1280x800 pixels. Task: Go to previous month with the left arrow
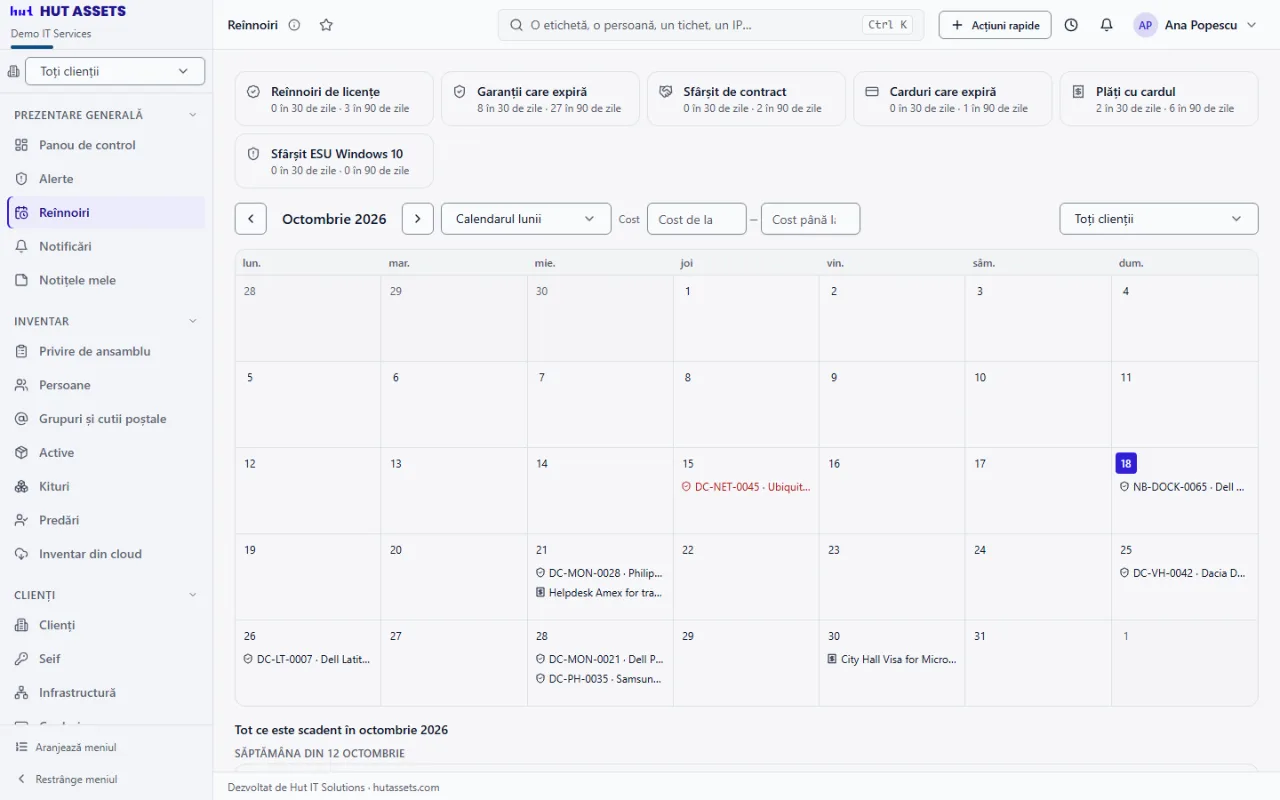[251, 219]
